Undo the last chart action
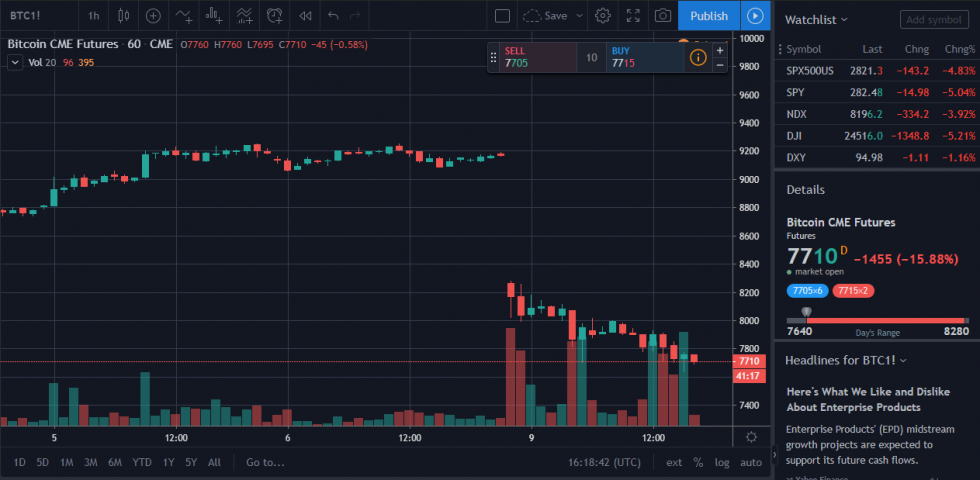The width and height of the screenshot is (980, 480). click(333, 16)
